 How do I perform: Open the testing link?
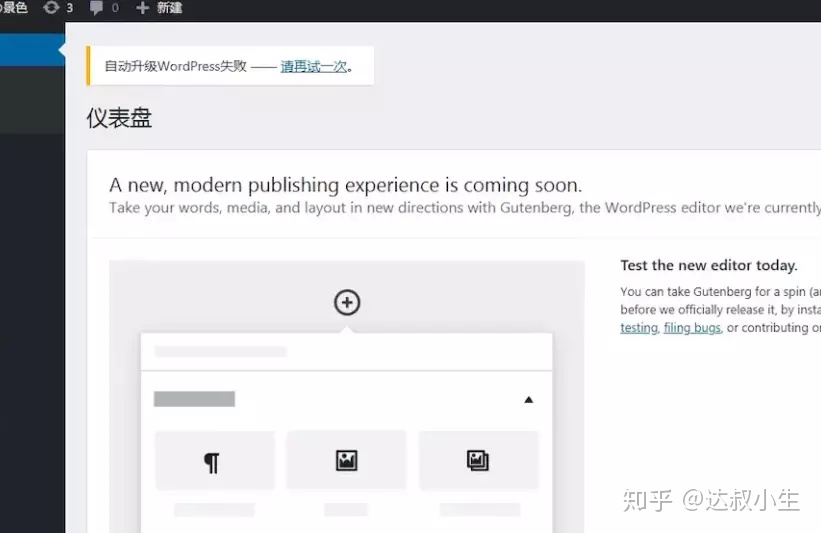639,328
